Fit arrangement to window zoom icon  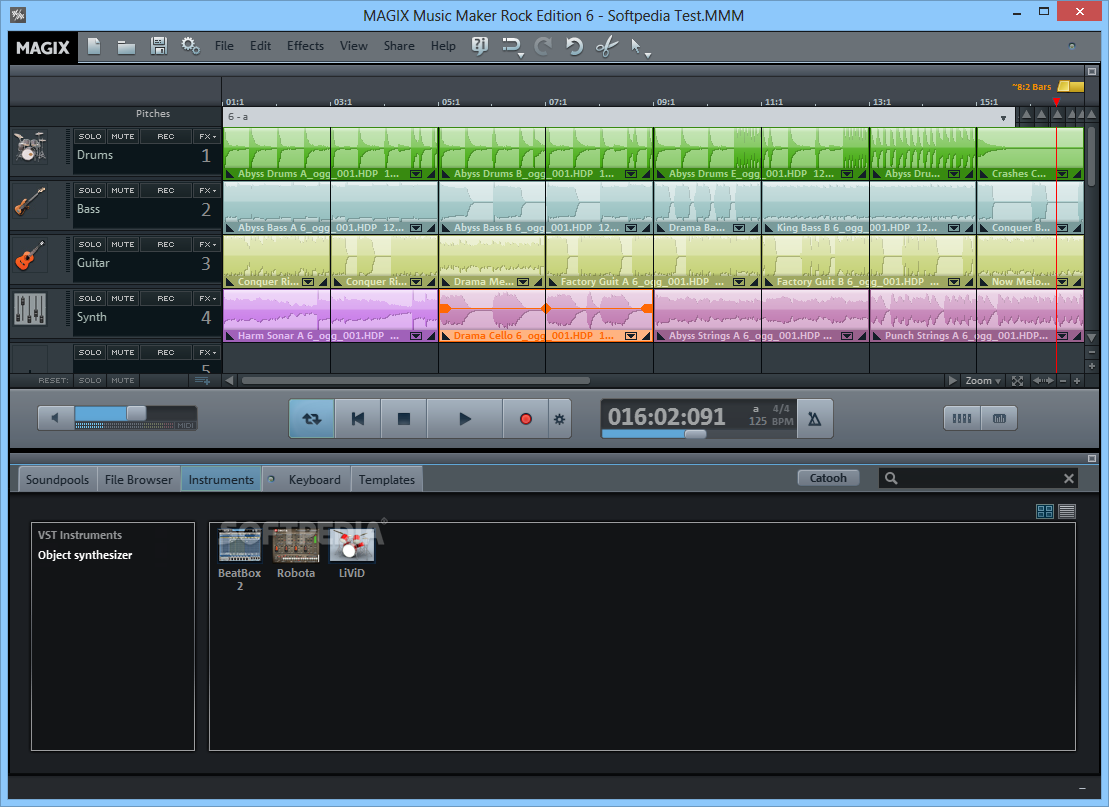click(x=1017, y=381)
